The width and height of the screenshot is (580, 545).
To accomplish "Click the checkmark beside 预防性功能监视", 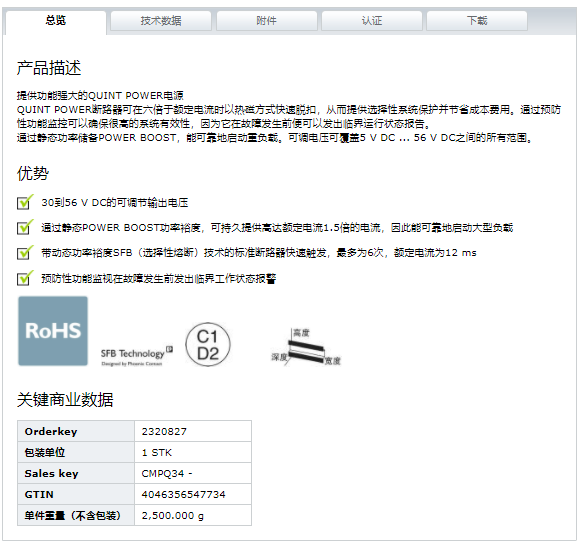I will tap(25, 278).
